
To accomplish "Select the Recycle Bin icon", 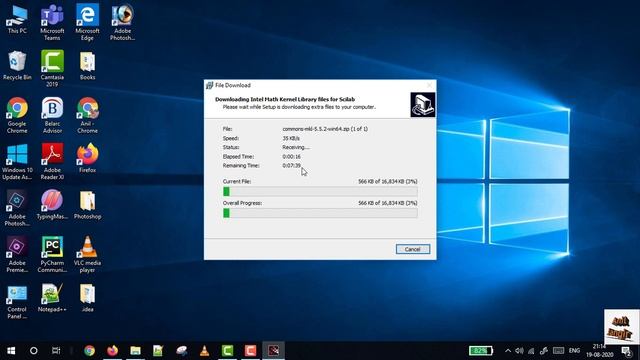I will 17,65.
